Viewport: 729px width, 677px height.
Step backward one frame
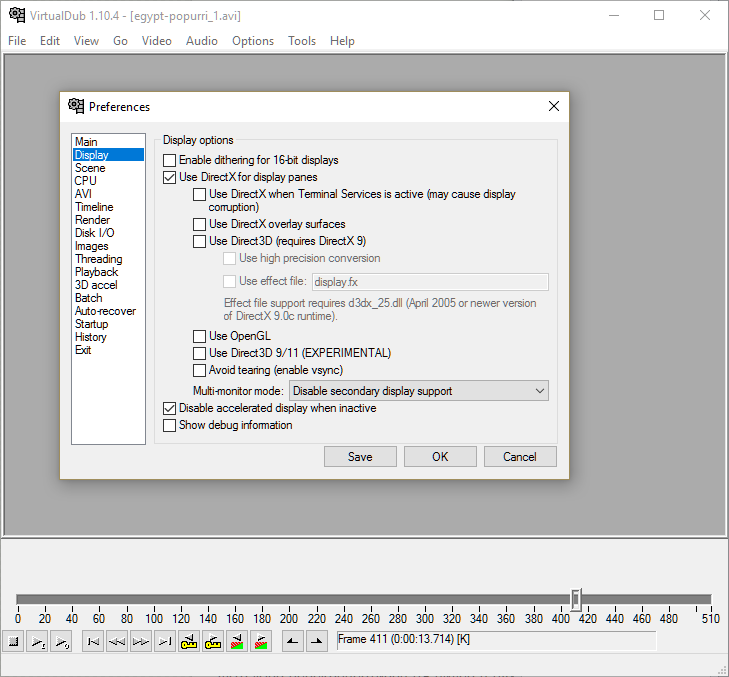(117, 642)
